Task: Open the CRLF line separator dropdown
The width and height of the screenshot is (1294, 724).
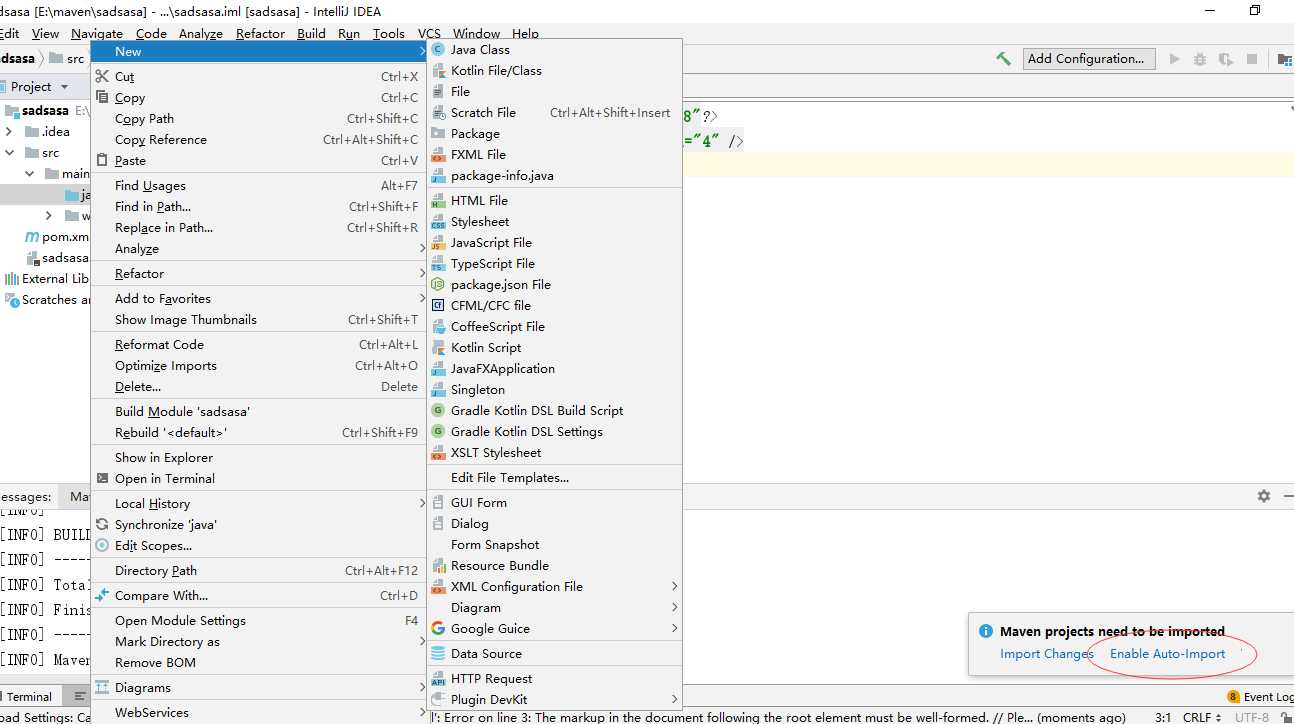Action: (1201, 717)
